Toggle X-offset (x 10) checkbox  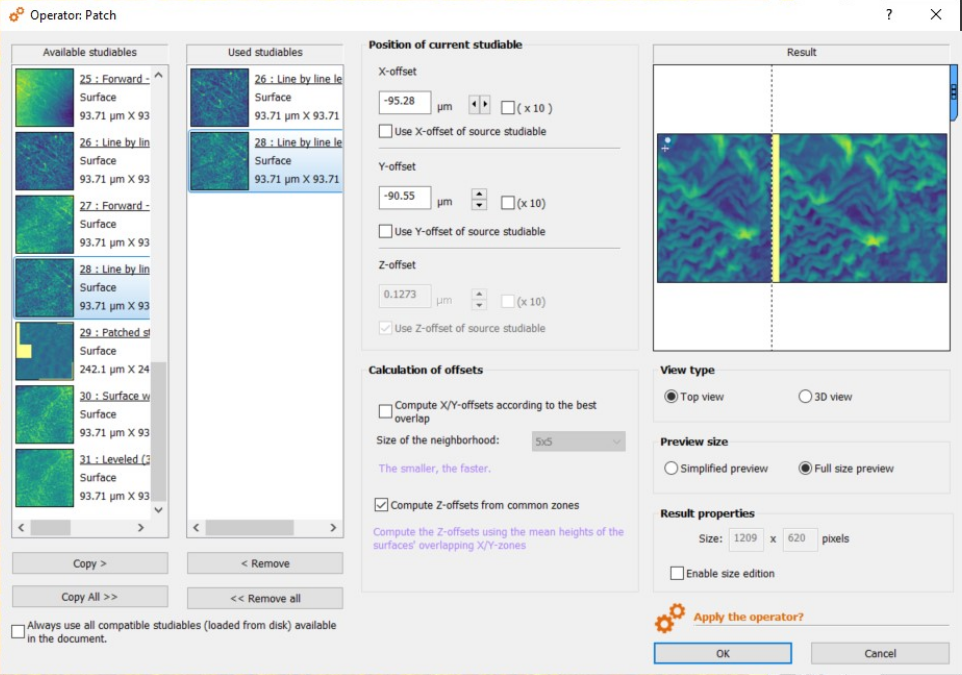(508, 108)
